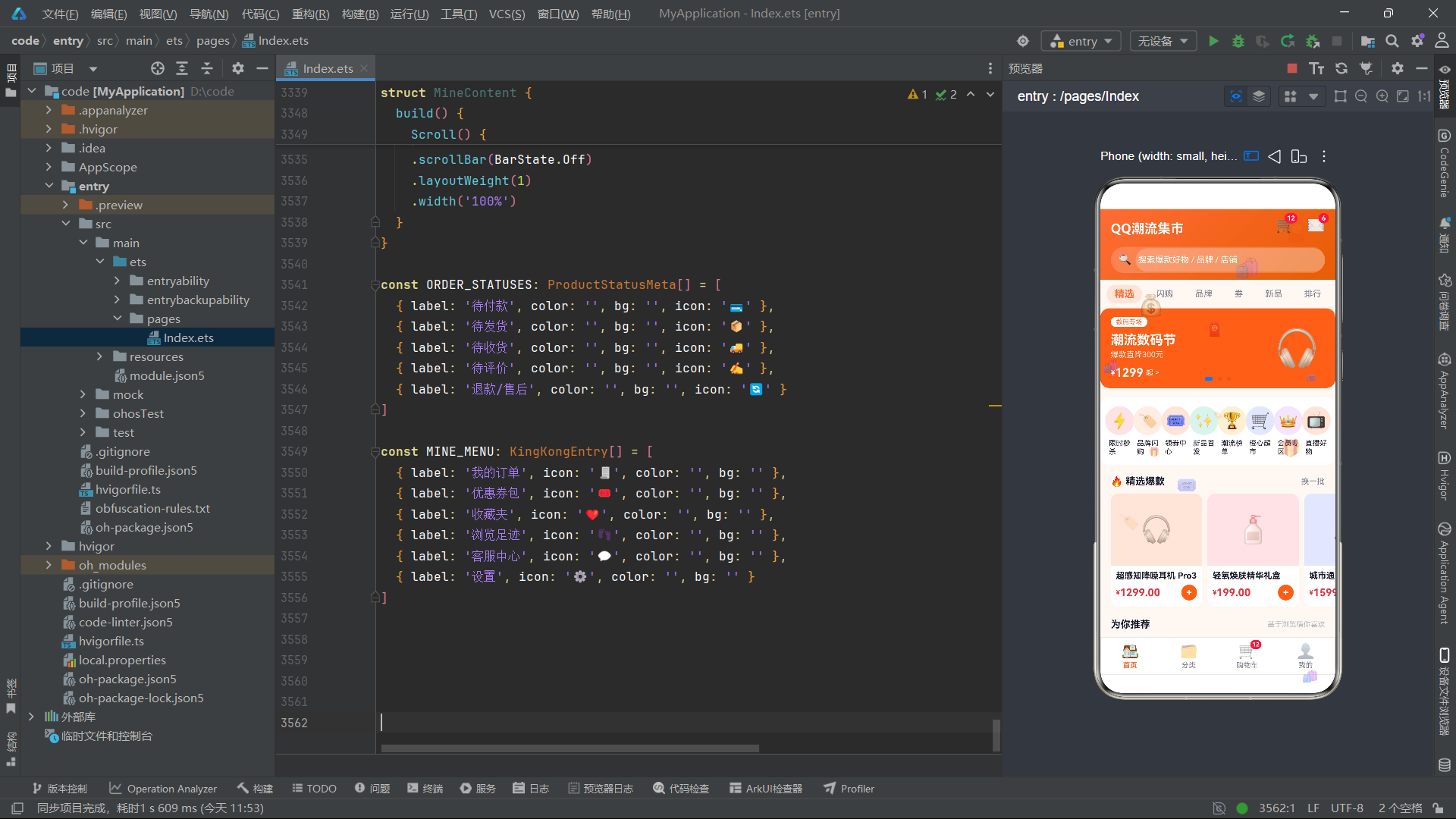Locate opened file in project tree
The image size is (1456, 819).
pyautogui.click(x=158, y=68)
